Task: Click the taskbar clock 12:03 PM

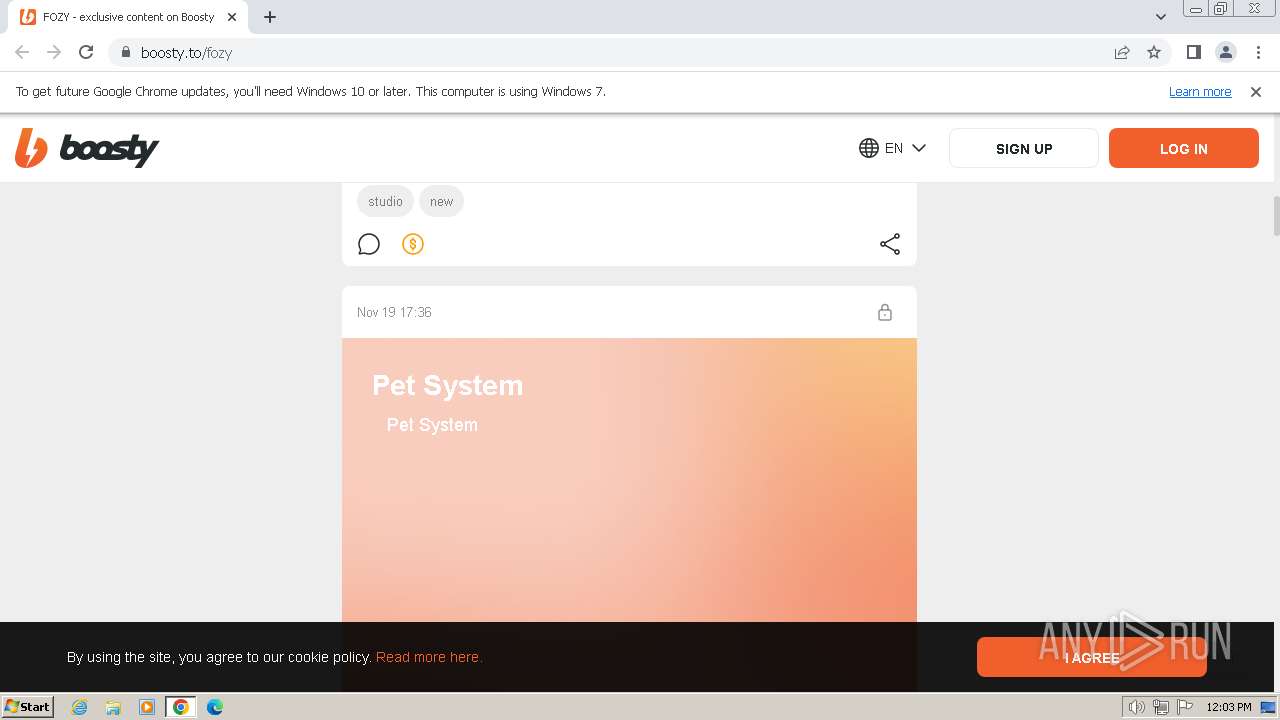Action: pyautogui.click(x=1229, y=707)
